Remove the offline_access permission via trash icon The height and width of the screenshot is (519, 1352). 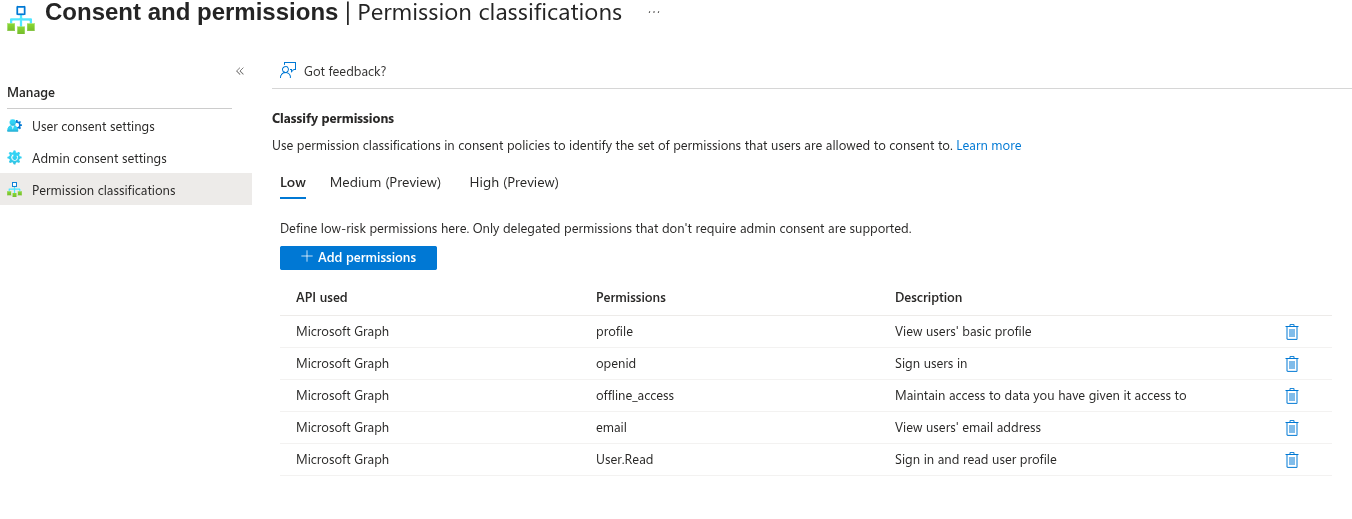1291,396
